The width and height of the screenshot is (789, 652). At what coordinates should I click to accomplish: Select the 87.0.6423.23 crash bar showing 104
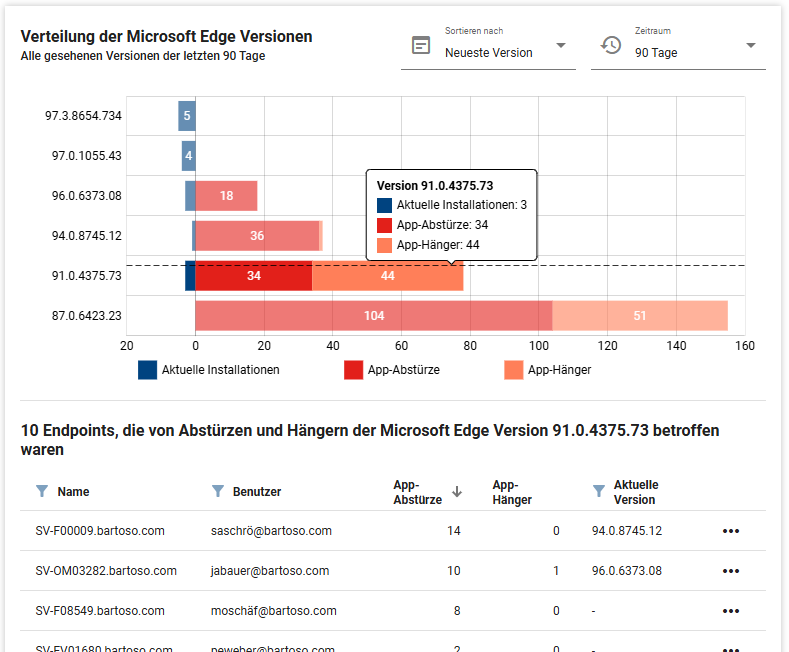pyautogui.click(x=373, y=316)
